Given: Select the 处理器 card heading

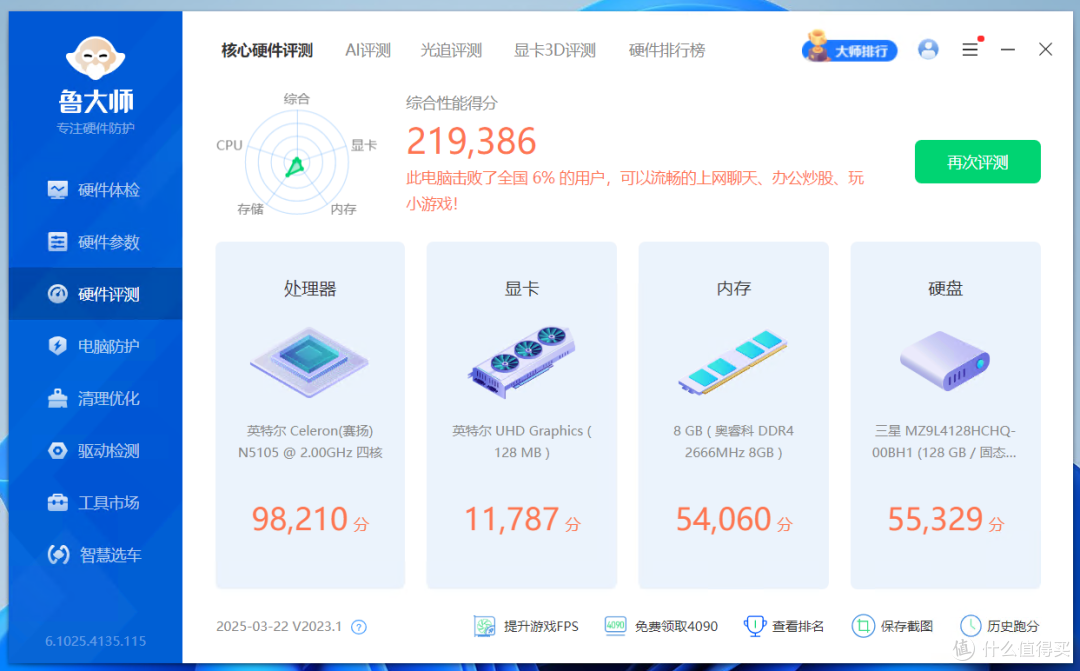Looking at the screenshot, I should point(310,288).
